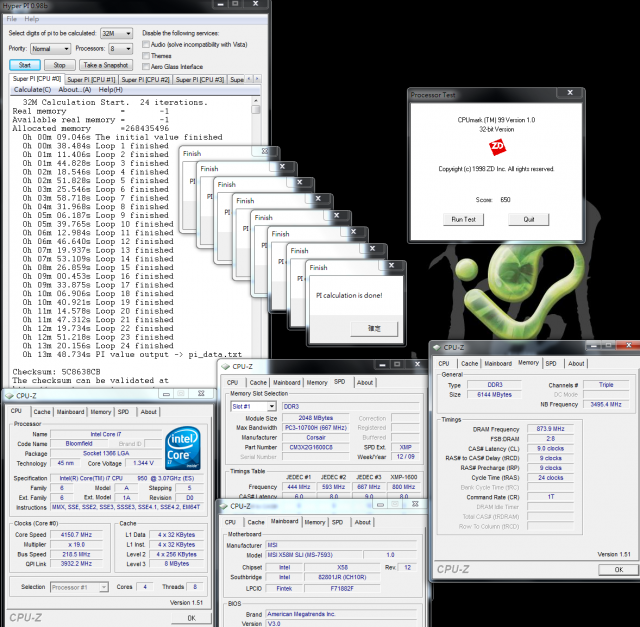Open Memory tab in CPU-Z CPU window
This screenshot has width=640, height=627.
coord(100,412)
